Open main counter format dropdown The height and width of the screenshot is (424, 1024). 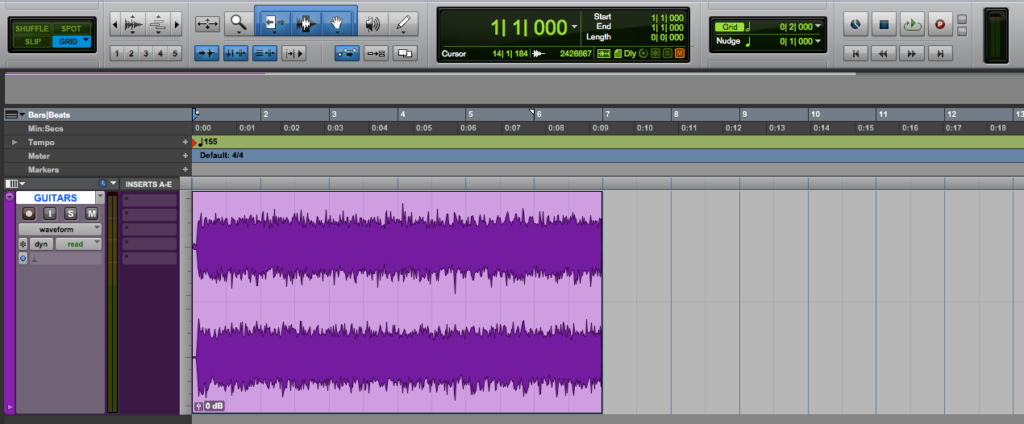point(574,27)
